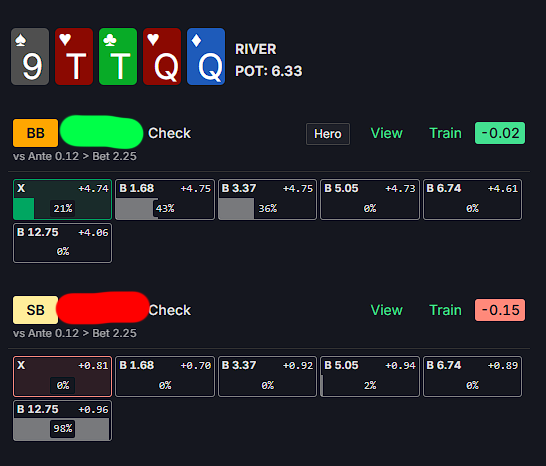Select BB bet 6.74 option +4.61
The height and width of the screenshot is (466, 546).
(472, 199)
